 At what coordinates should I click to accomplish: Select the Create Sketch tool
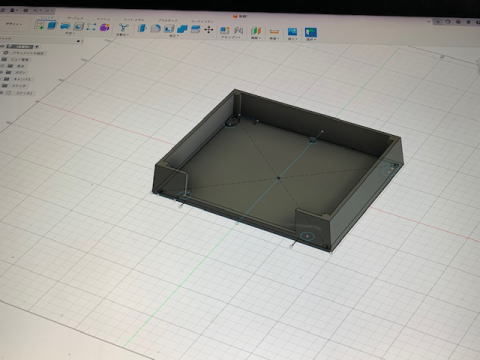click(x=41, y=26)
